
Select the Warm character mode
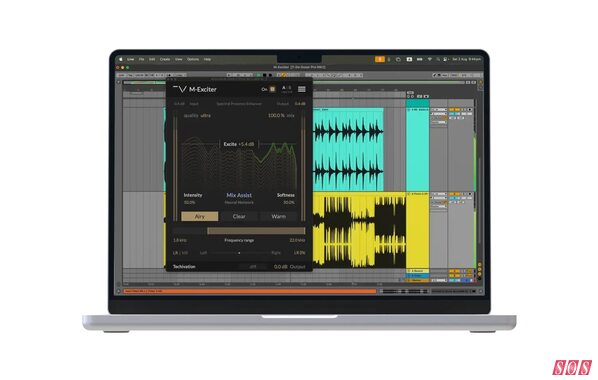pyautogui.click(x=278, y=216)
